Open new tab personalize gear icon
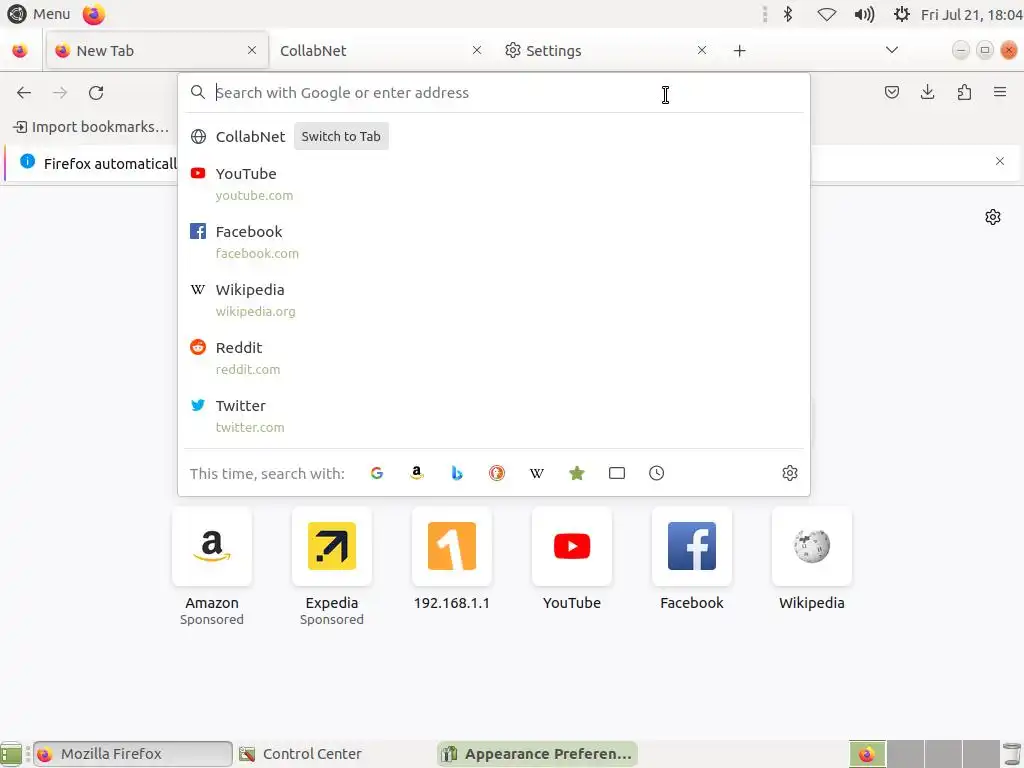This screenshot has height=768, width=1024. pos(993,217)
